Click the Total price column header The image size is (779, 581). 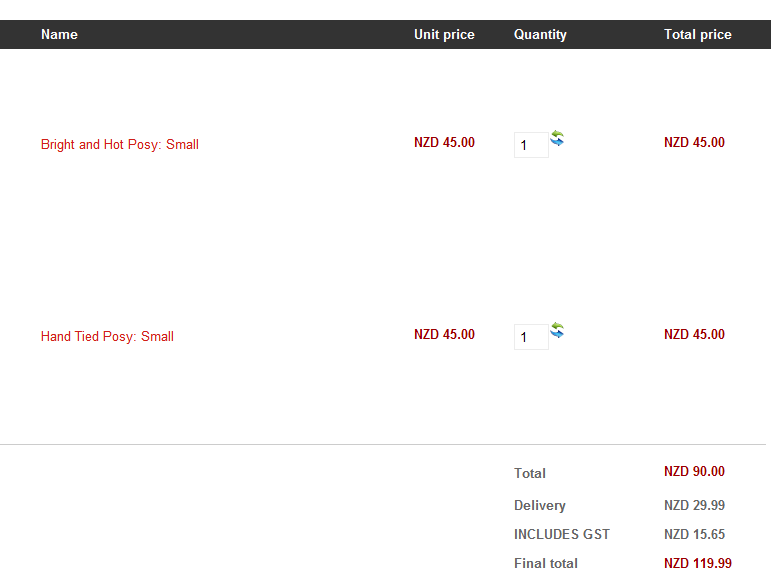(x=697, y=34)
